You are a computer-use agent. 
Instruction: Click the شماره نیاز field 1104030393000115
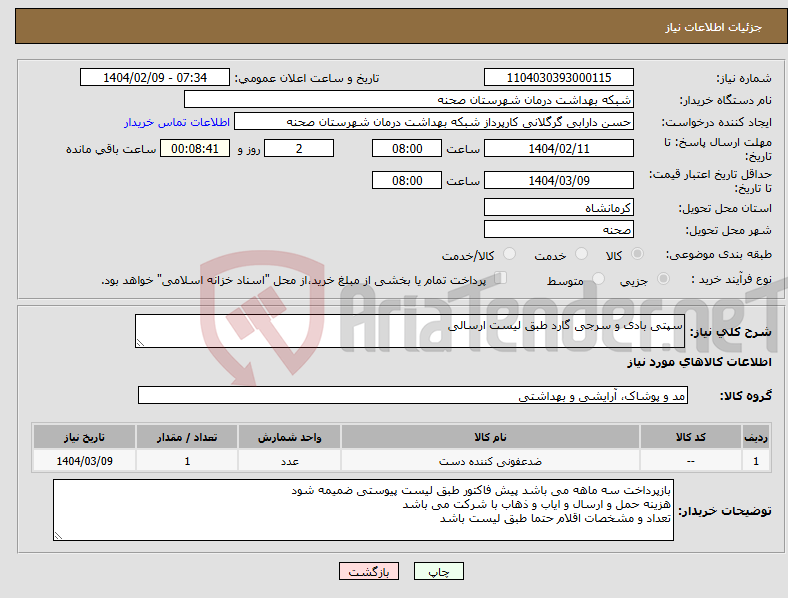558,78
